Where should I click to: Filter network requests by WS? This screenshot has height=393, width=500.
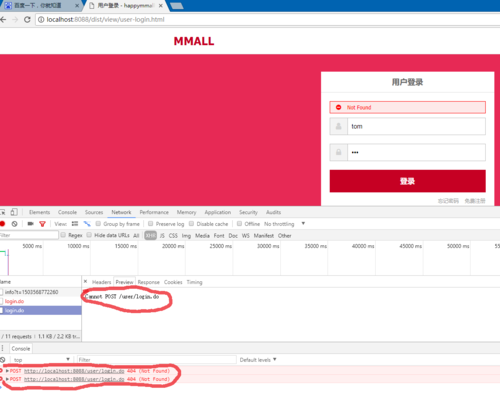[246, 235]
